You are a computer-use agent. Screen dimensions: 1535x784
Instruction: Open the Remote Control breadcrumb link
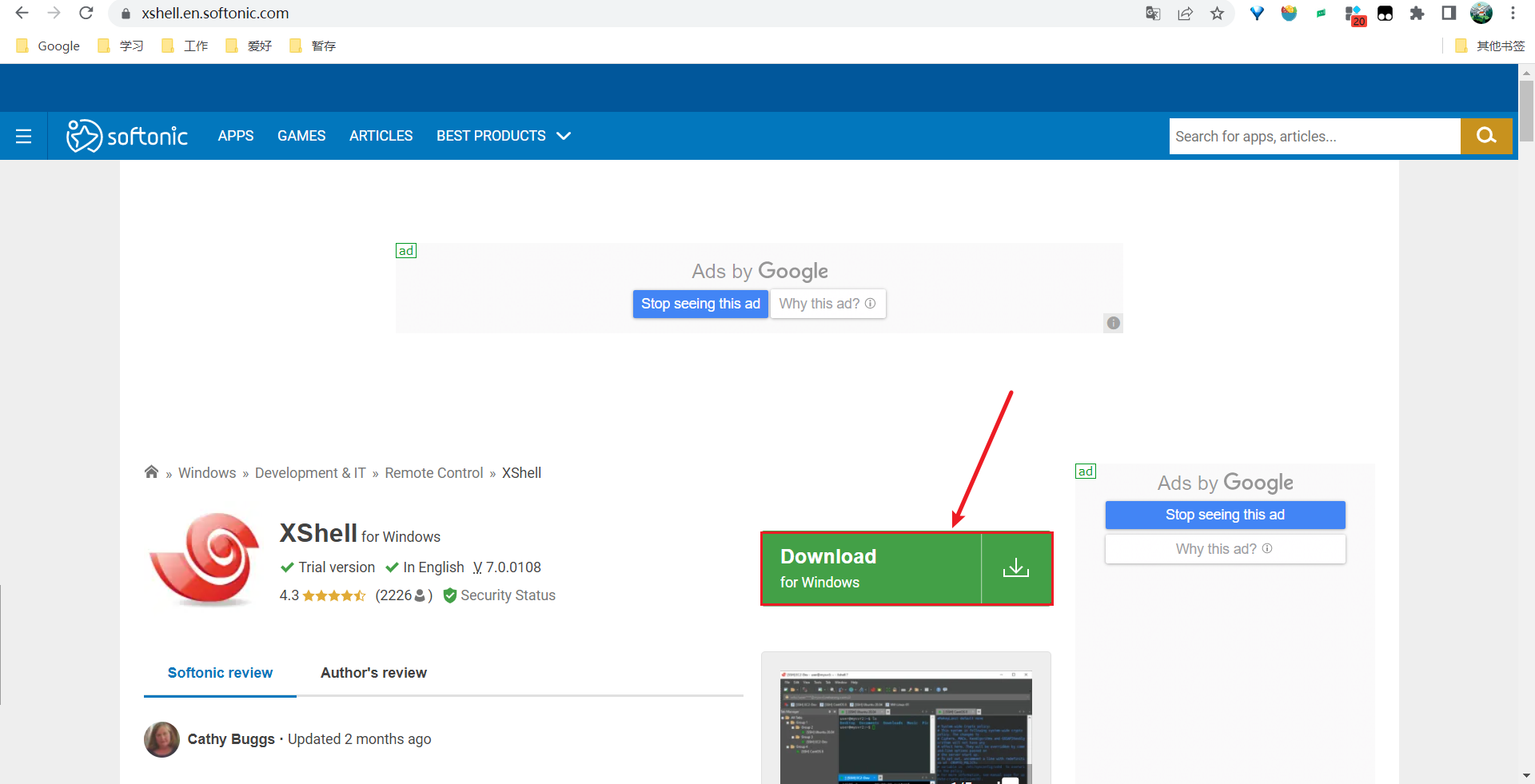pyautogui.click(x=434, y=473)
